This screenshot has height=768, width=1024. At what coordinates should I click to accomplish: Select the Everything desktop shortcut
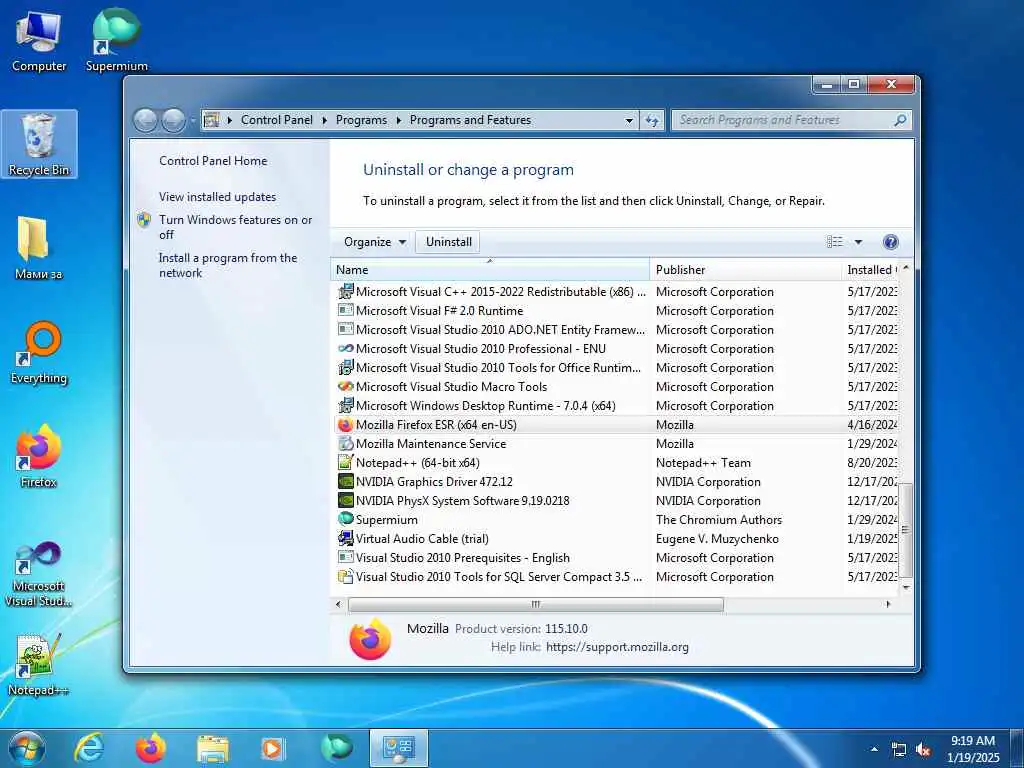[39, 353]
